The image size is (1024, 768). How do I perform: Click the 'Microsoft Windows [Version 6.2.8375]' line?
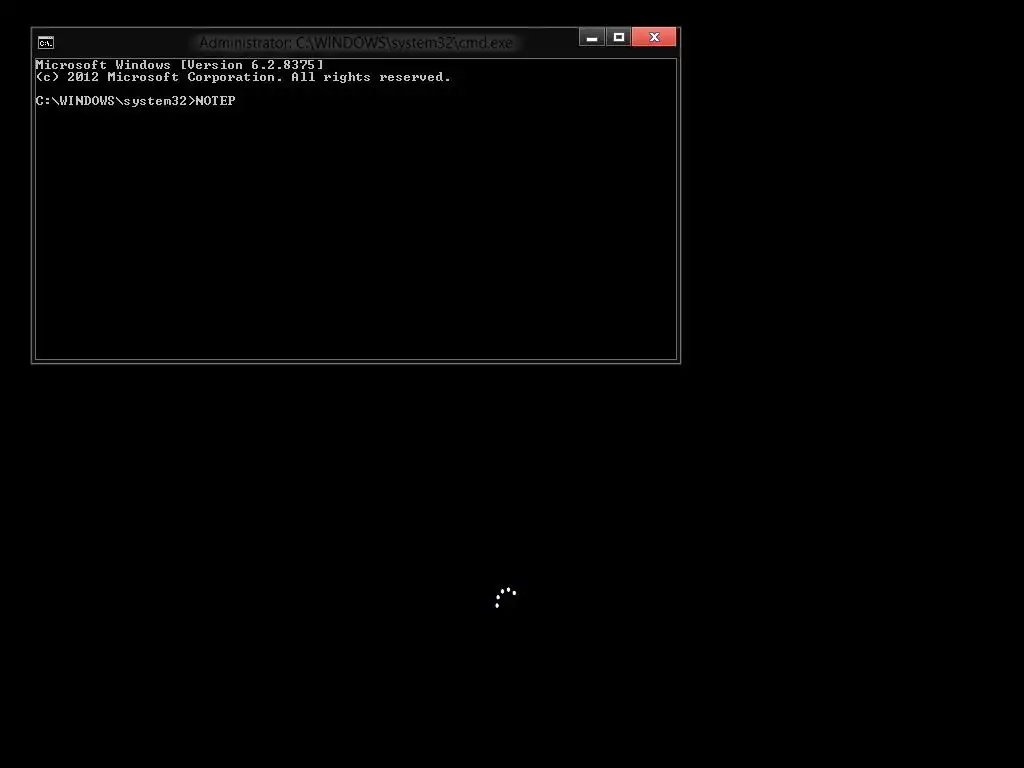coord(180,65)
